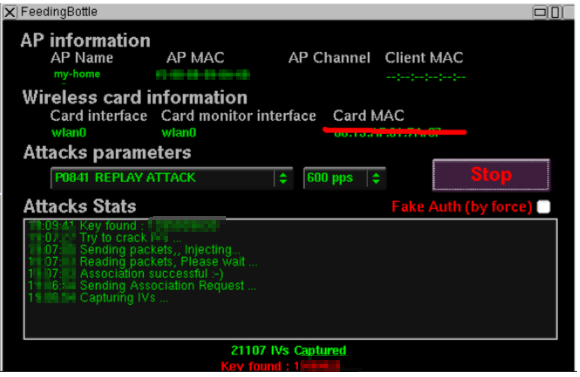Open the 600 pps rate dropdown

344,178
